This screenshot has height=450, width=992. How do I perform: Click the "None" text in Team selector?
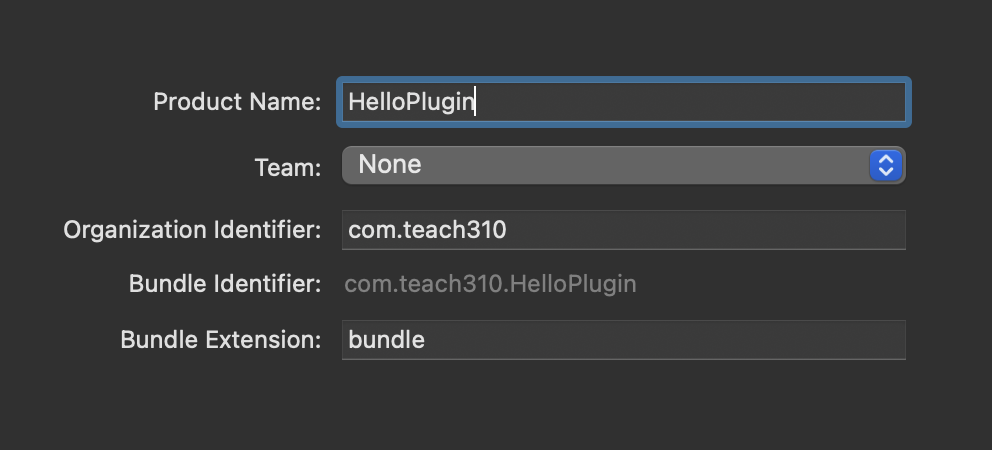pos(390,165)
